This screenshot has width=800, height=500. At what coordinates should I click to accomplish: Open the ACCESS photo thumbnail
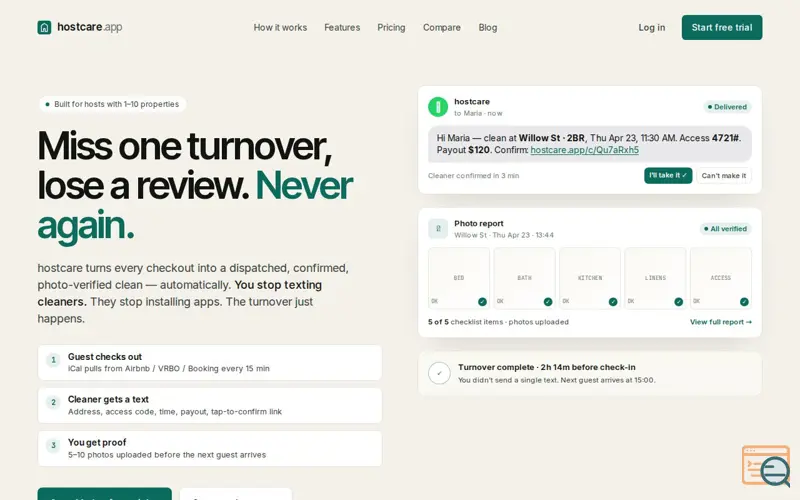[x=720, y=279]
